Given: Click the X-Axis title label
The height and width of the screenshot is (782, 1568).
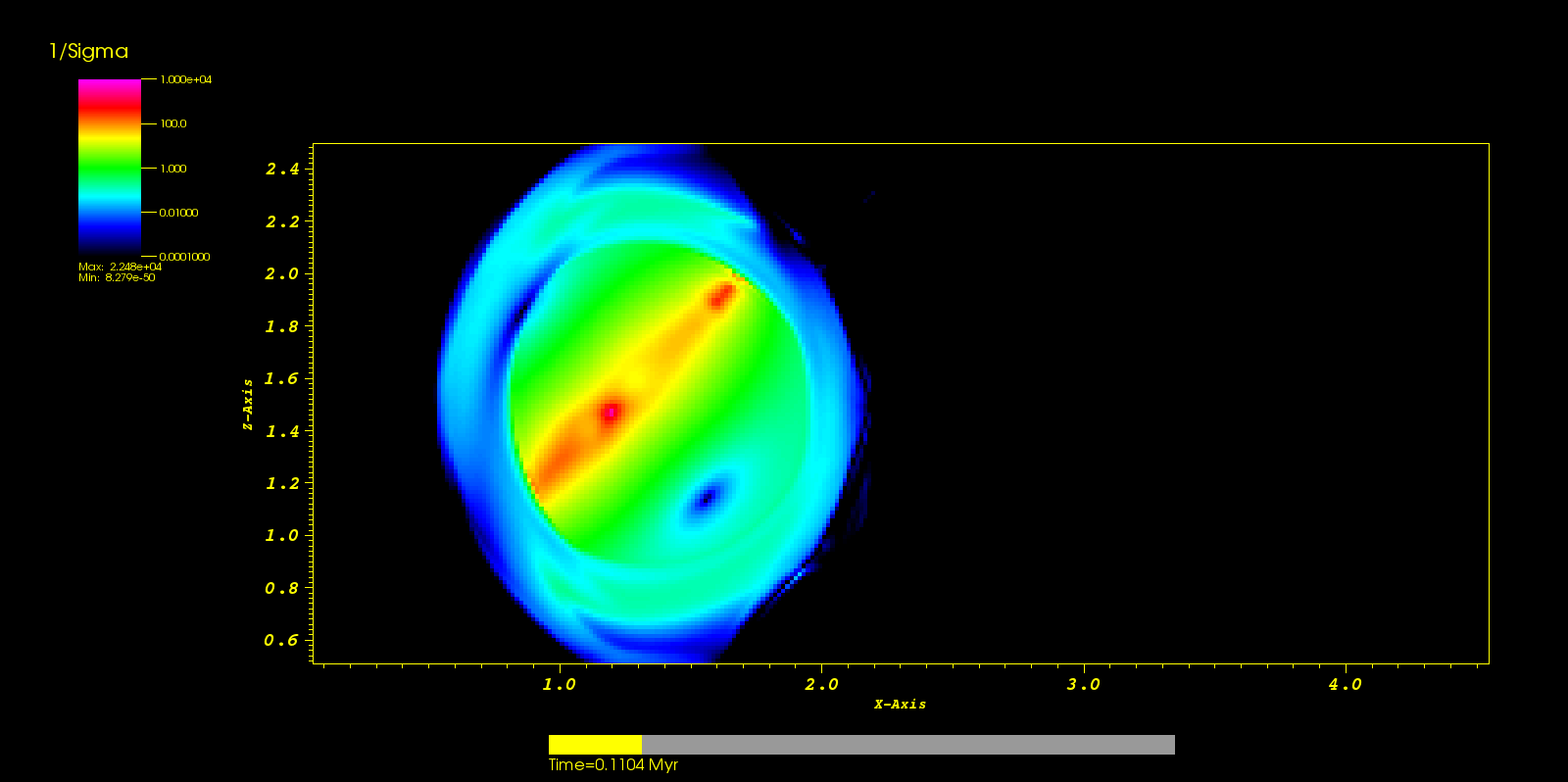Looking at the screenshot, I should (900, 705).
